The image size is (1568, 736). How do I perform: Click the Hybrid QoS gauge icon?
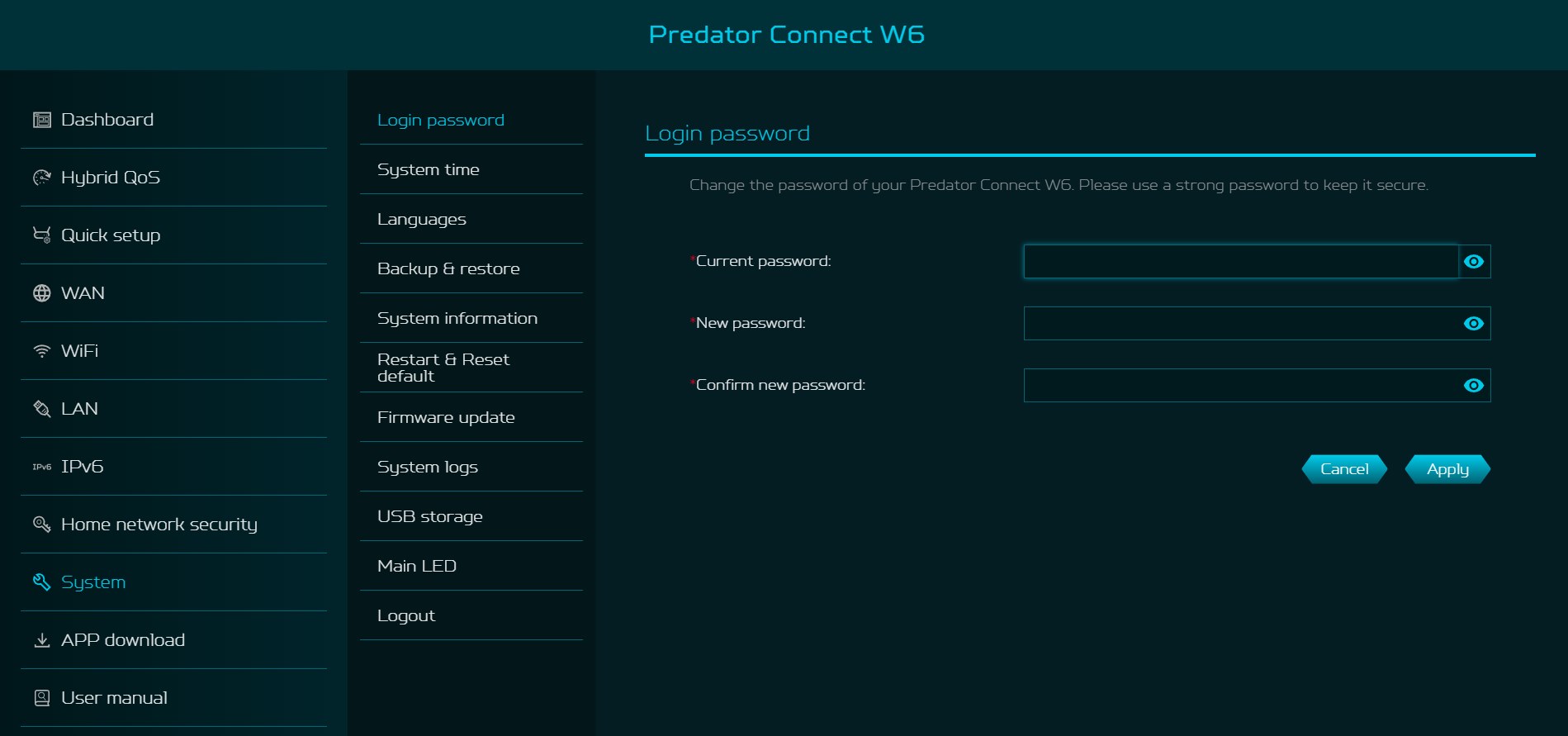pyautogui.click(x=41, y=178)
